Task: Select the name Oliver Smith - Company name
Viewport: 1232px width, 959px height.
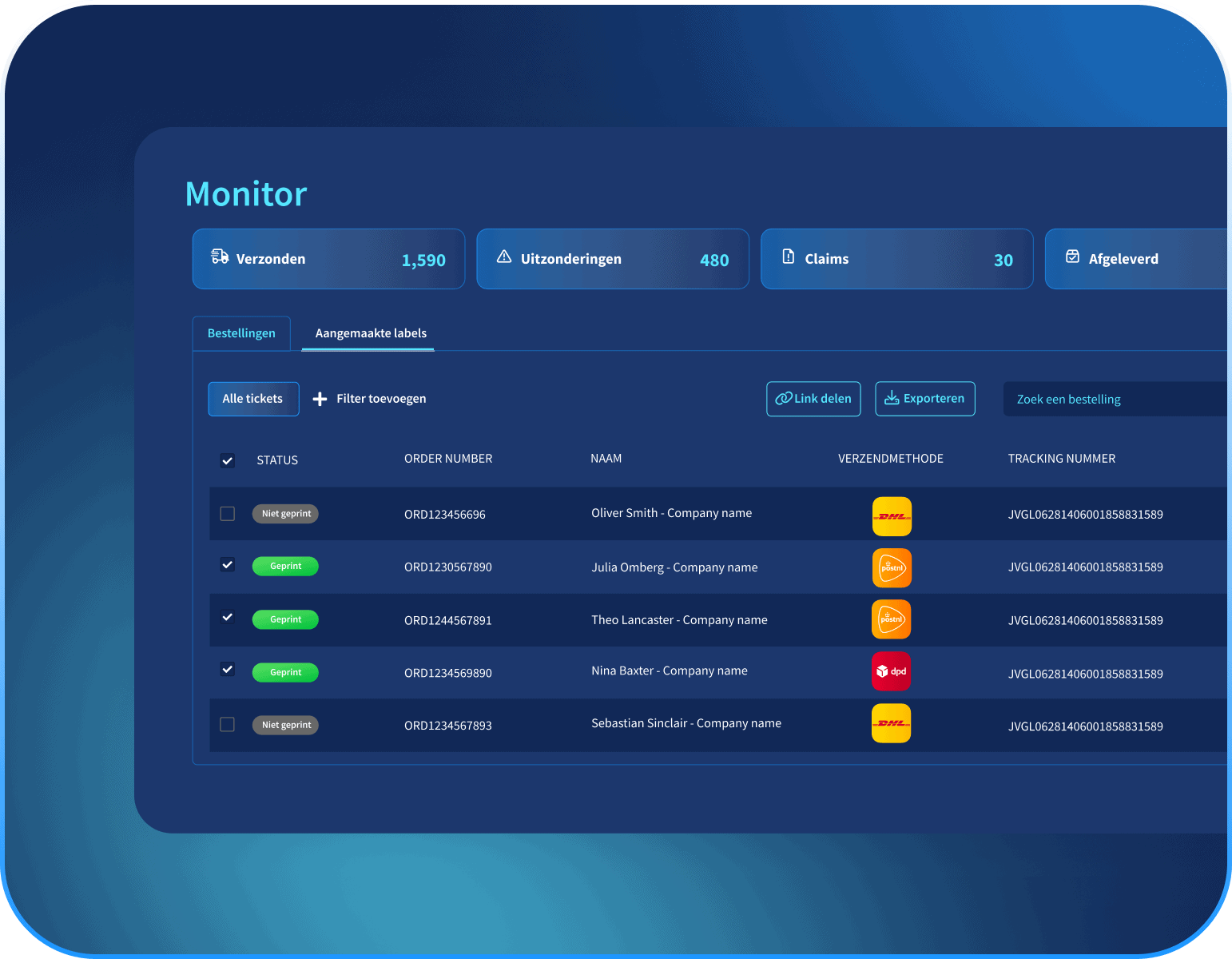Action: point(672,513)
